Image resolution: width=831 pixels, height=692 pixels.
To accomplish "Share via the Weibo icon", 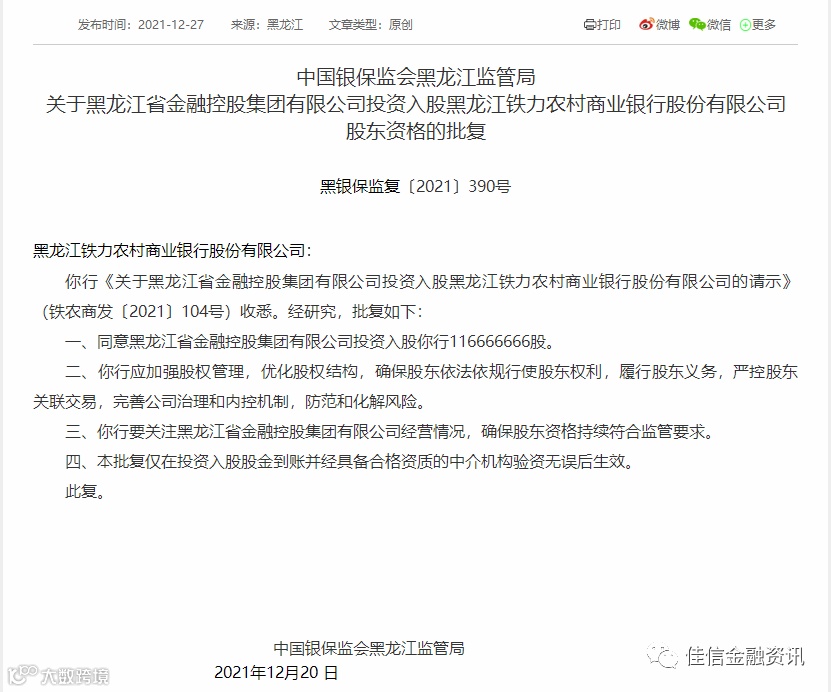I will pyautogui.click(x=647, y=24).
